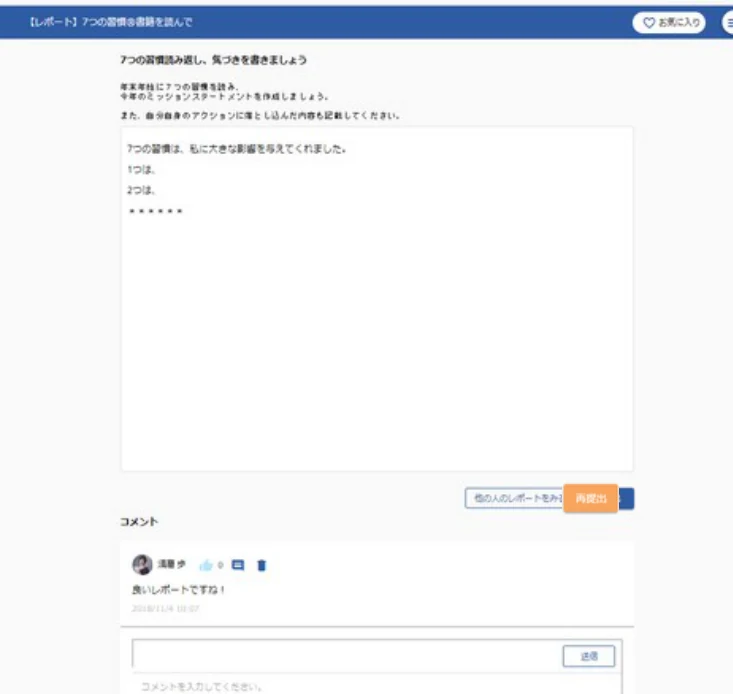Click the like count next to thumbs-up
This screenshot has height=694, width=733.
220,565
